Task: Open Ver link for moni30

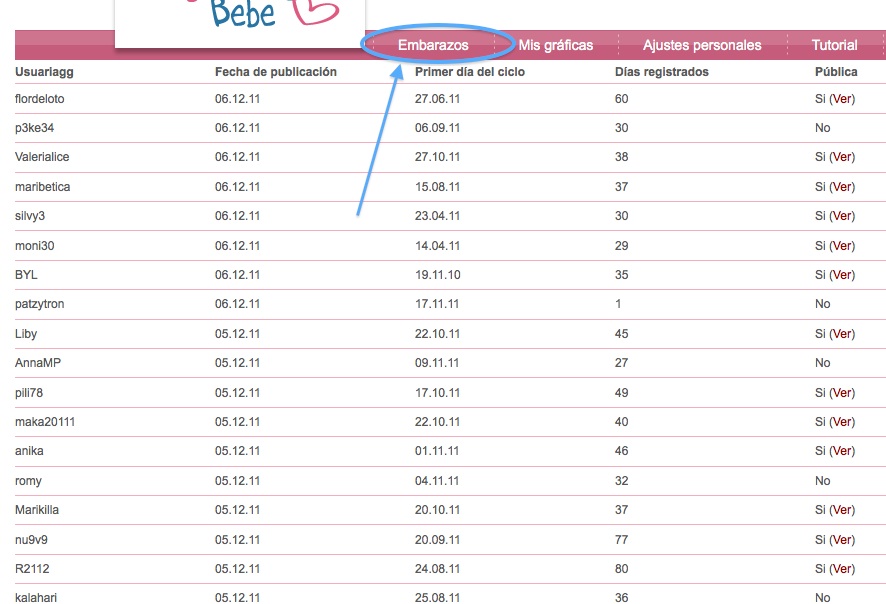Action: coord(842,246)
